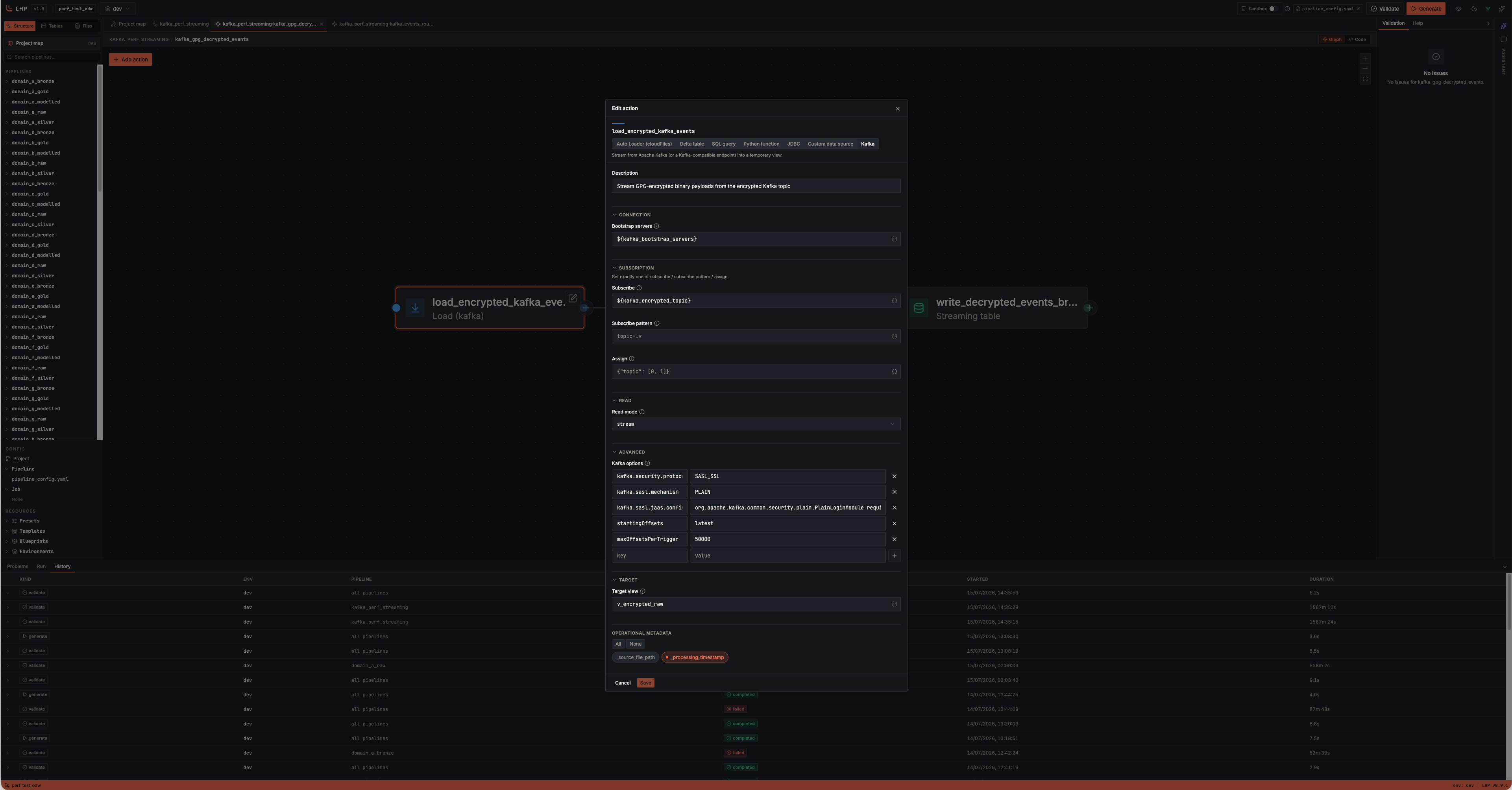Click the Sandbox info icon
This screenshot has height=790, width=1512.
pyautogui.click(x=1286, y=9)
